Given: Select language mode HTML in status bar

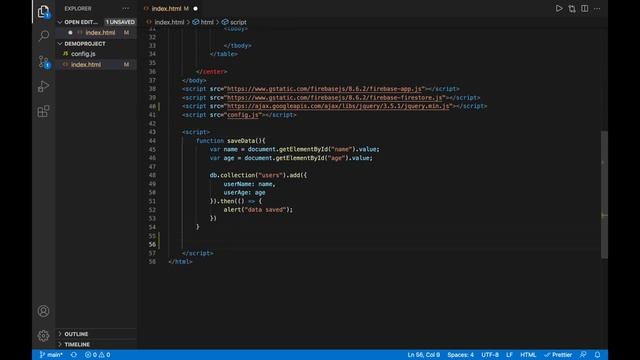Looking at the screenshot, I should [528, 355].
